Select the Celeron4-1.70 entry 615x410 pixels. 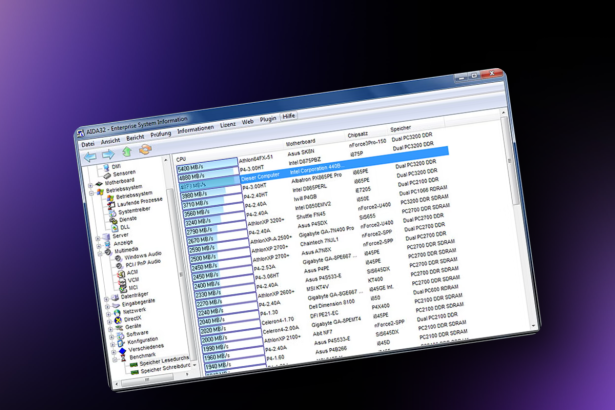coord(277,321)
